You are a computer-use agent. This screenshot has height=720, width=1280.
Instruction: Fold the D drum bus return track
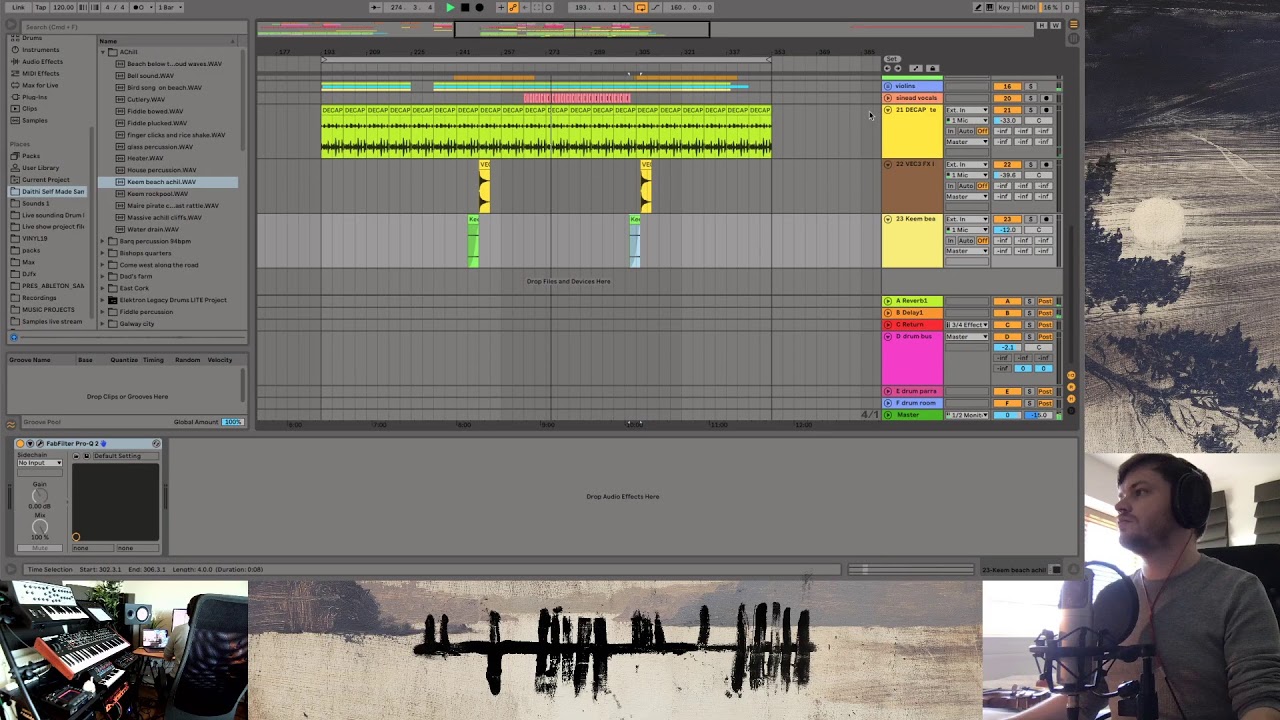pyautogui.click(x=888, y=337)
